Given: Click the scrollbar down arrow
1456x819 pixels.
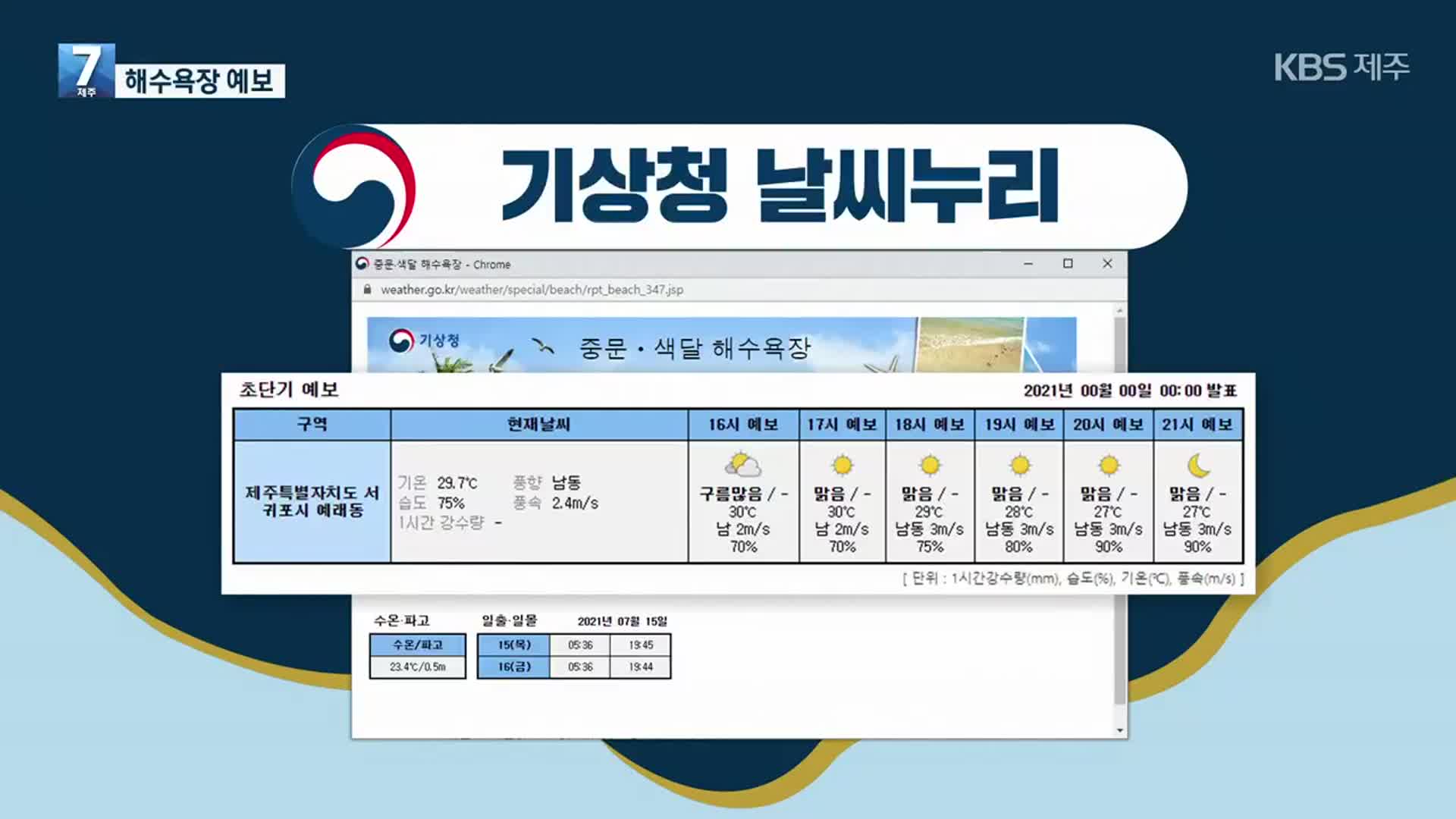Looking at the screenshot, I should coord(1120,730).
